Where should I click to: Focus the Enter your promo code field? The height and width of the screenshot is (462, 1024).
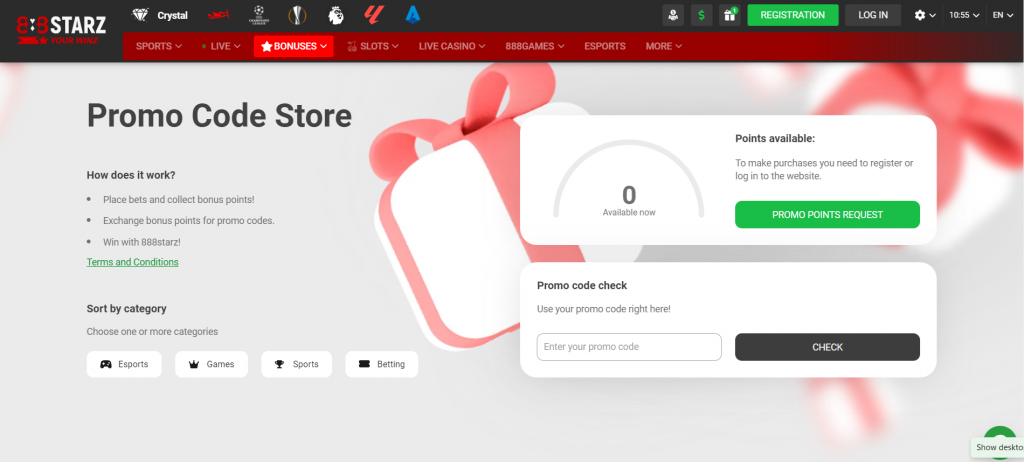point(629,347)
